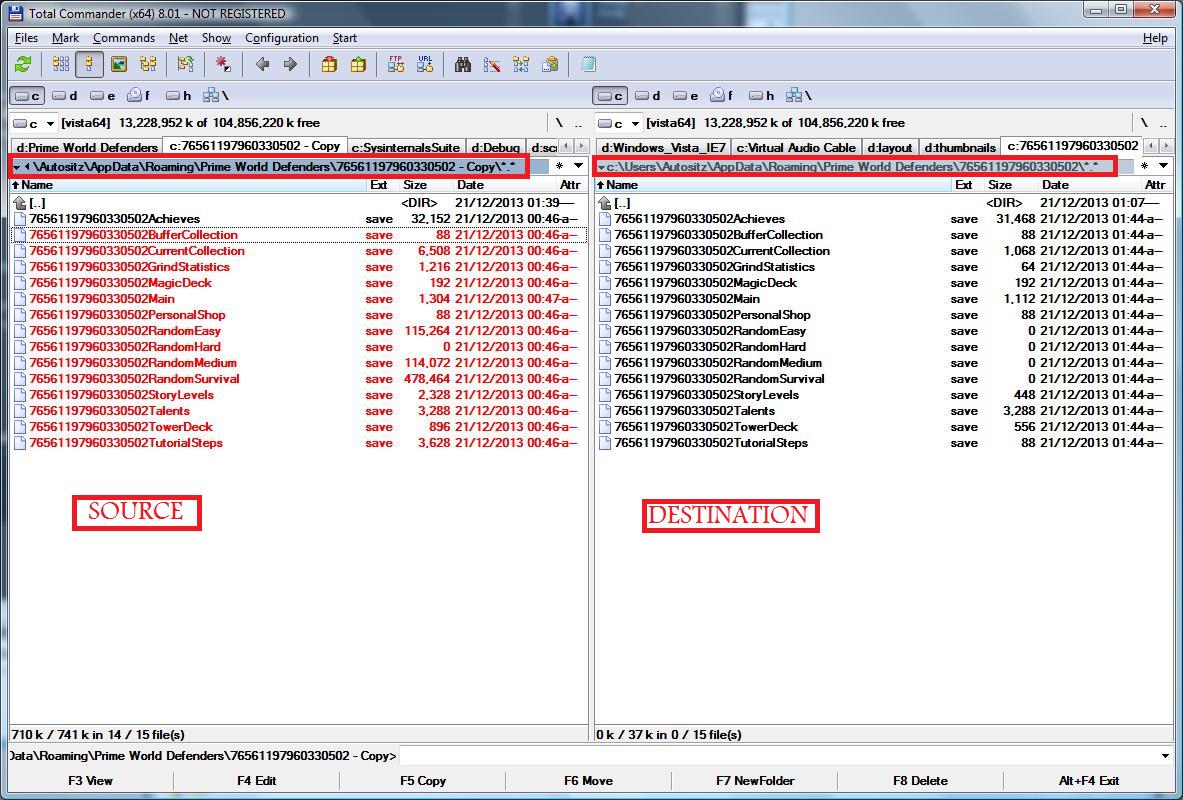Switch to c:SysinternalsSuite tab
Viewport: 1183px width, 800px height.
(x=406, y=147)
